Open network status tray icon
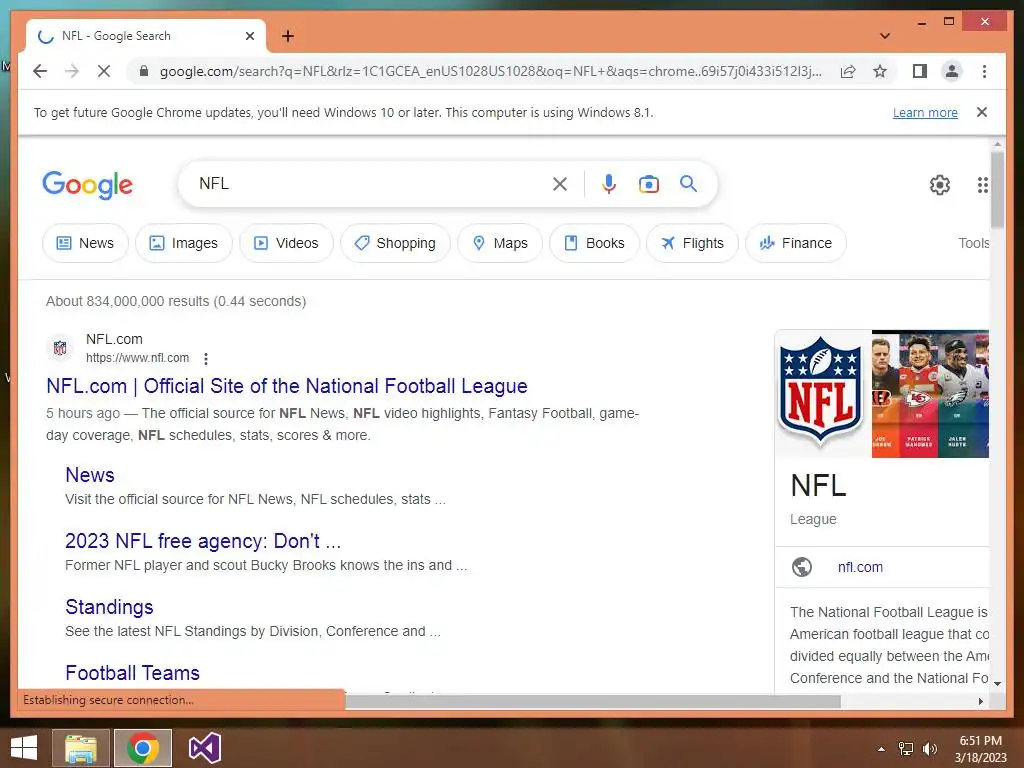The width and height of the screenshot is (1024, 768). tap(906, 749)
